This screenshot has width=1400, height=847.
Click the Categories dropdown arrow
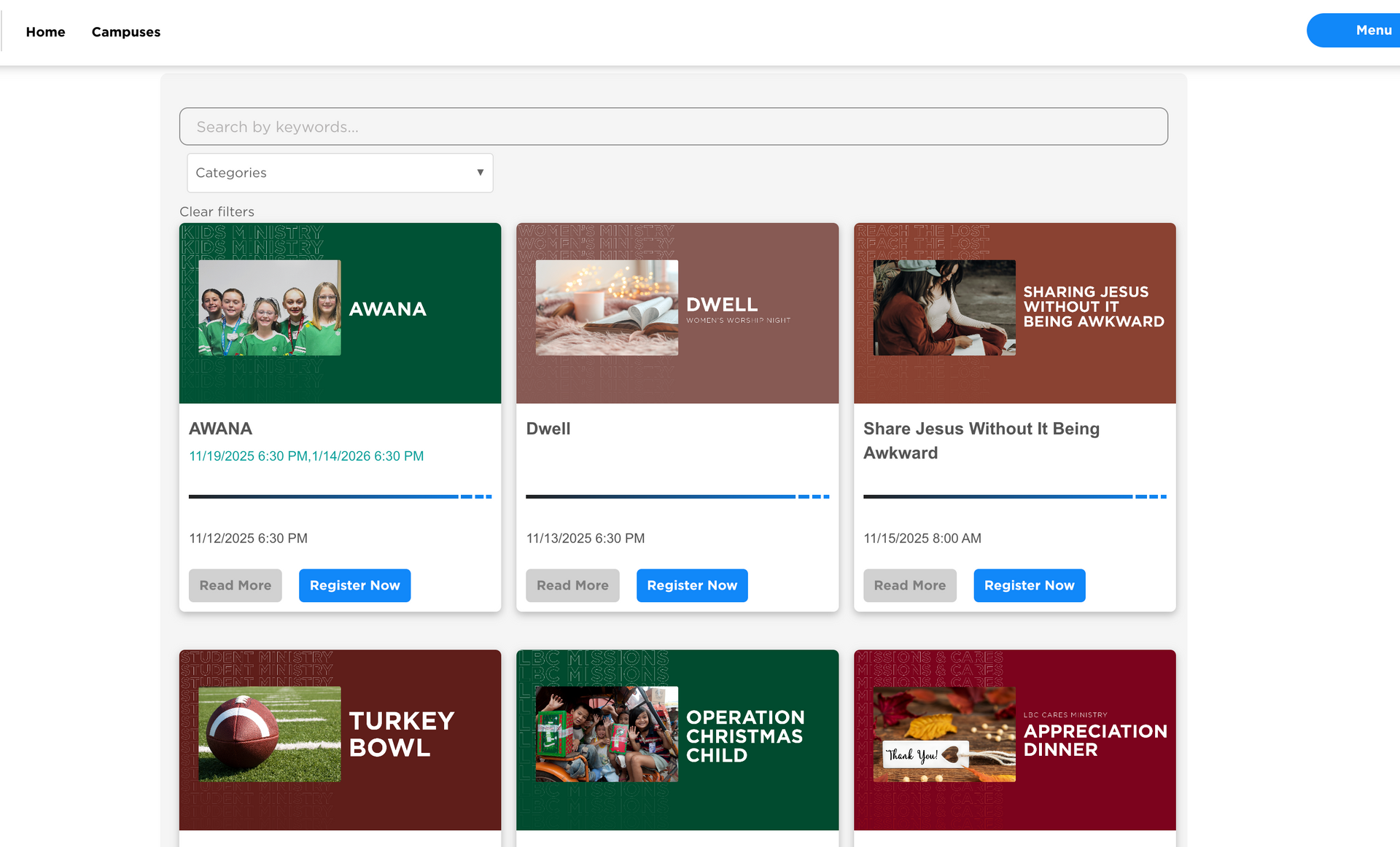click(x=480, y=173)
